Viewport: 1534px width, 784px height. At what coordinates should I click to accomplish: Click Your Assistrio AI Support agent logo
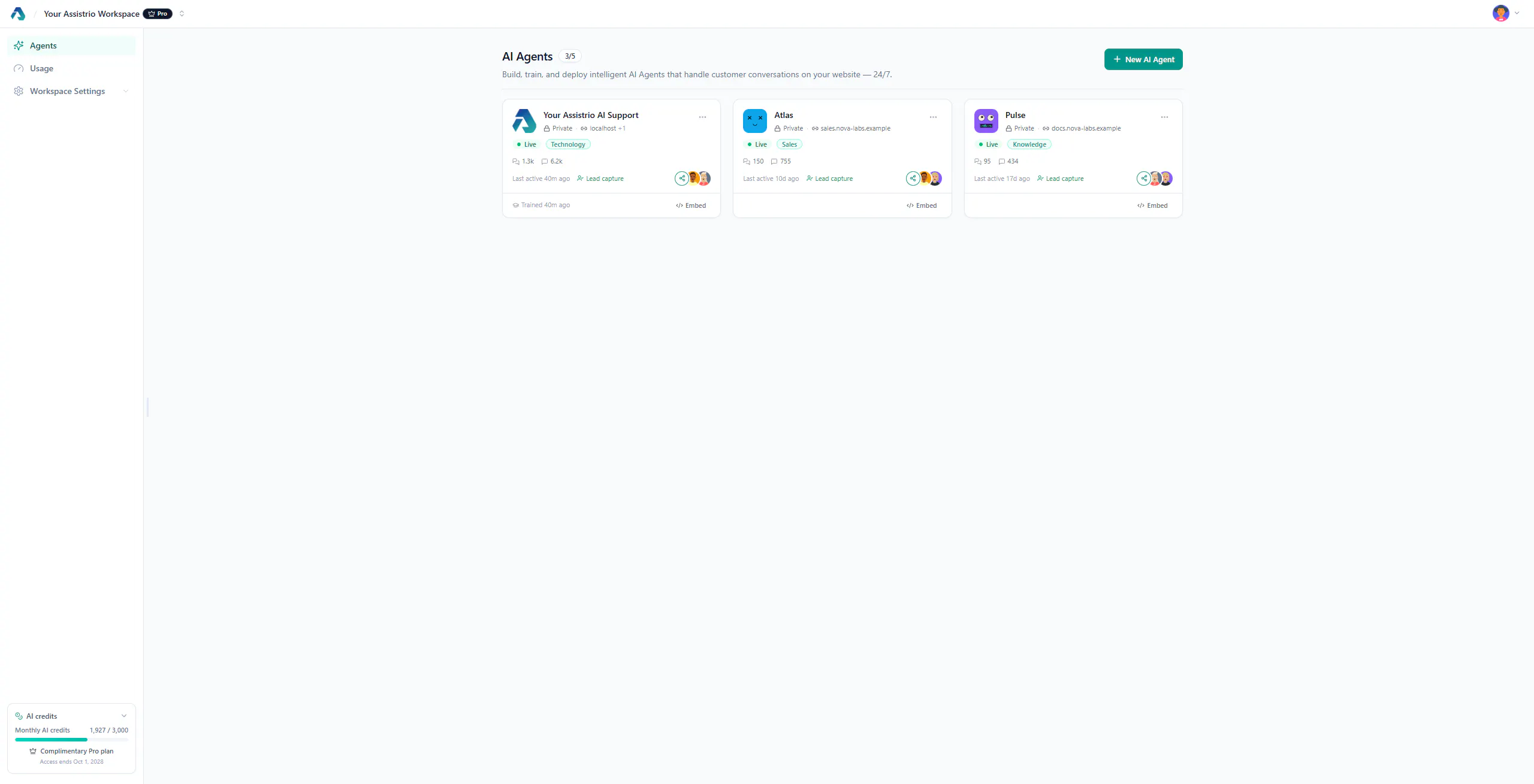524,121
